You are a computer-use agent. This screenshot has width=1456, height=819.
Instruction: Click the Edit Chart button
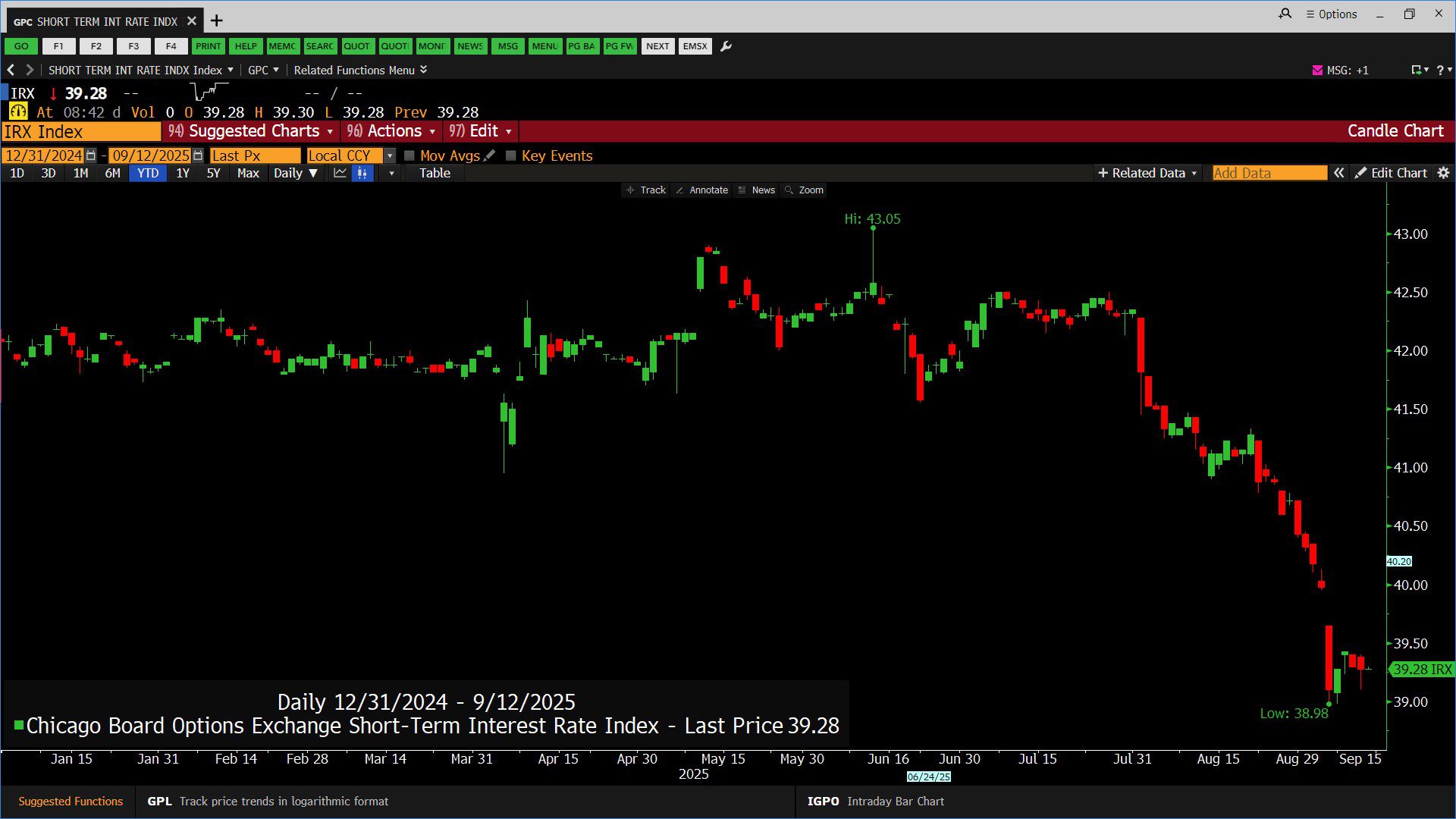pos(1391,173)
